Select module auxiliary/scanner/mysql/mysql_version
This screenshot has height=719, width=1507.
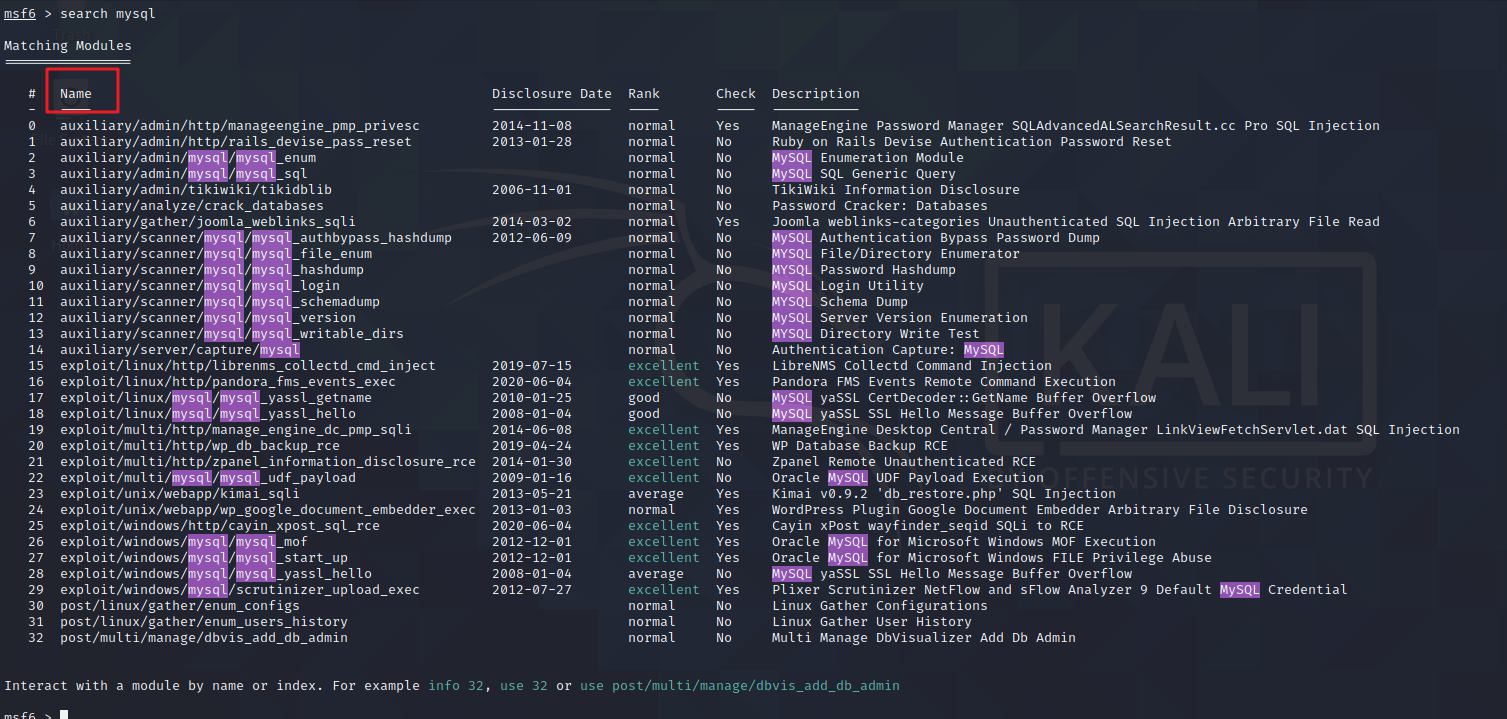click(208, 318)
